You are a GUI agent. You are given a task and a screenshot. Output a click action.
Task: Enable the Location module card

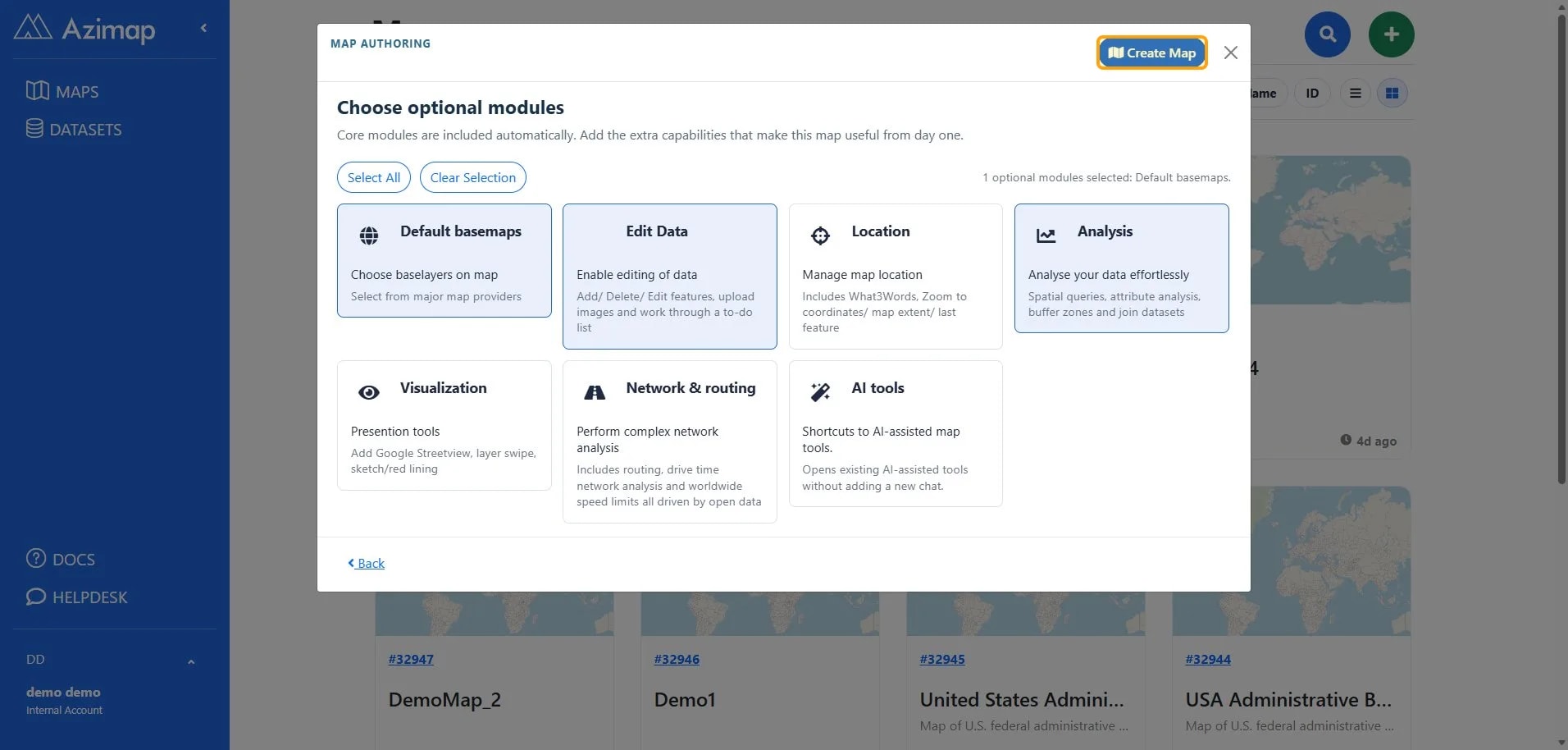896,277
